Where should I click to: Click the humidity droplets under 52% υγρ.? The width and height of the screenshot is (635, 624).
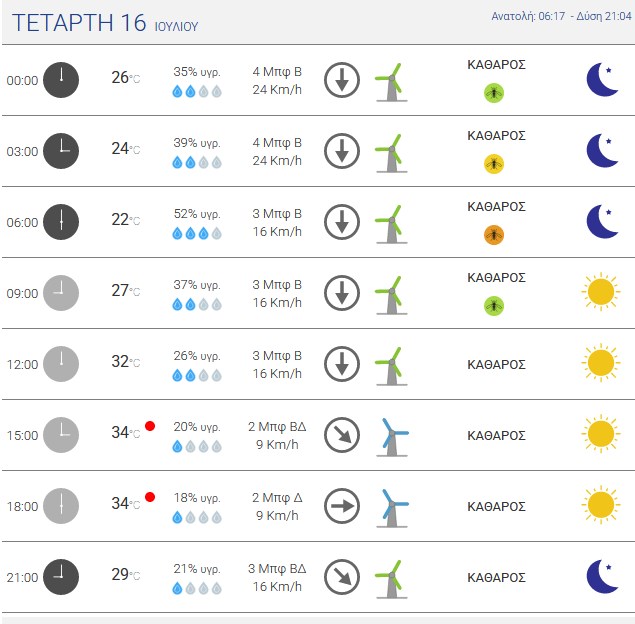(x=197, y=233)
